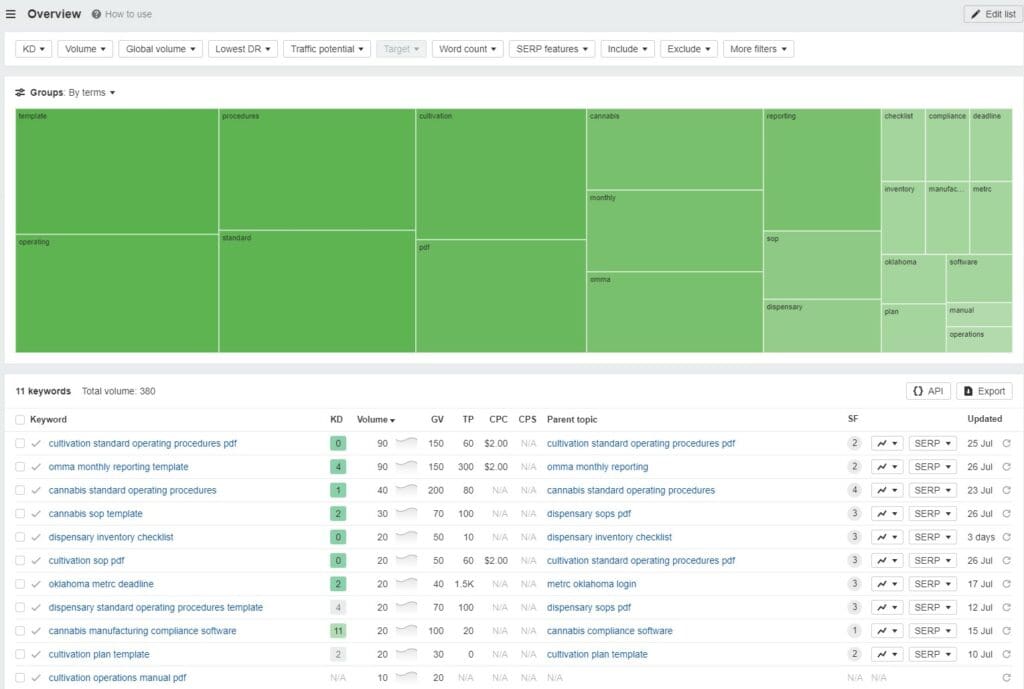Open the KD filter dropdown

coord(33,49)
